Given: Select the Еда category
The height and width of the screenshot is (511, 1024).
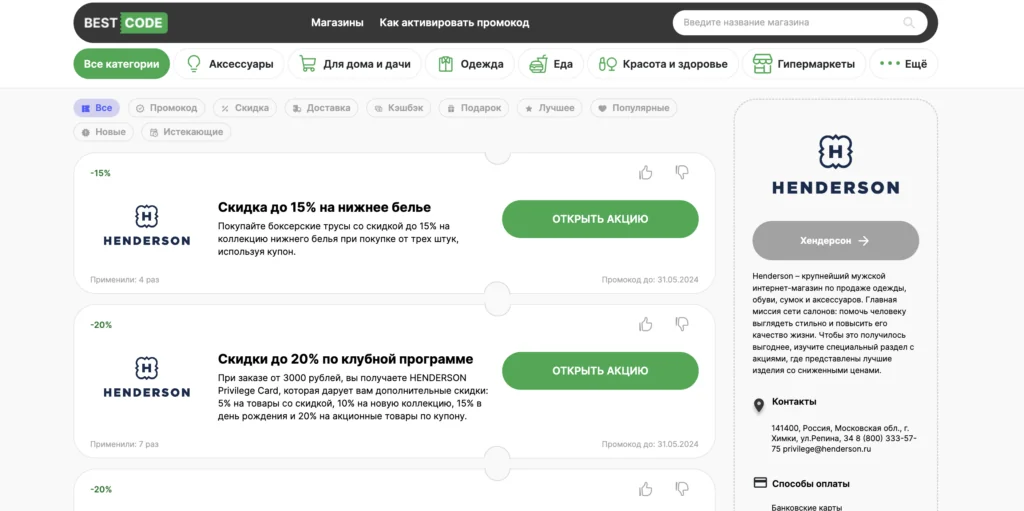Looking at the screenshot, I should (x=551, y=64).
